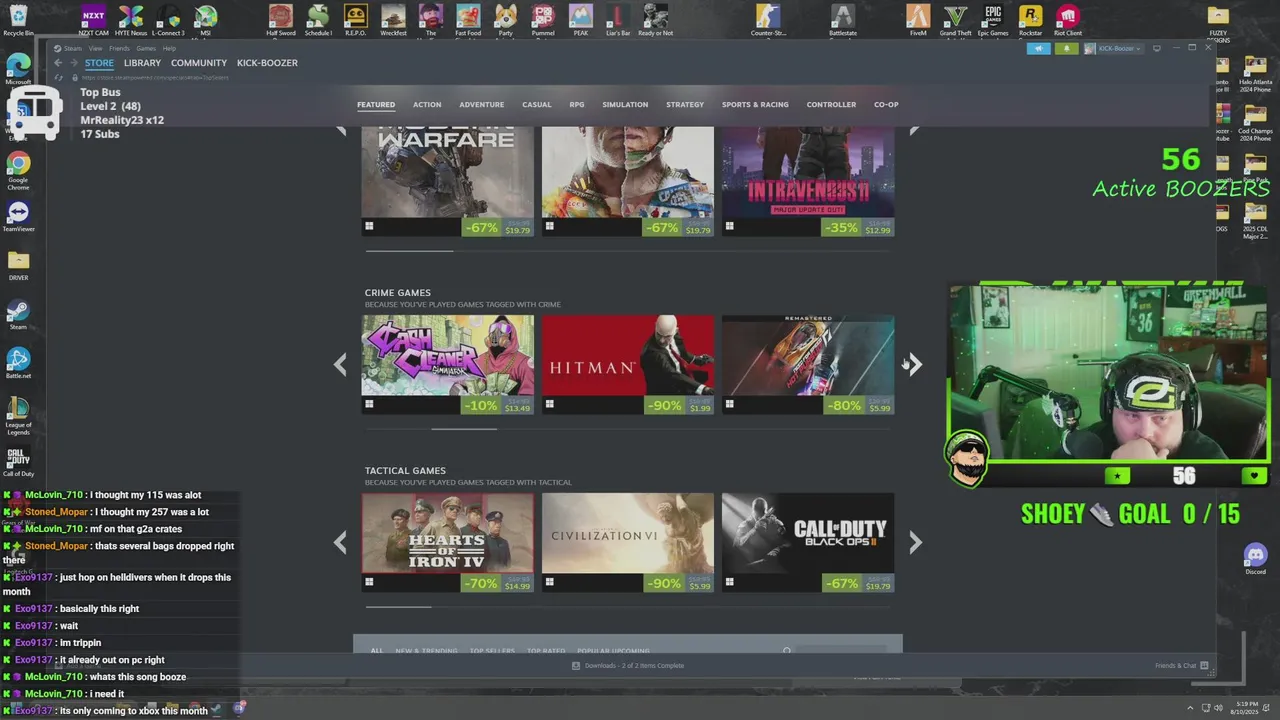Image resolution: width=1280 pixels, height=720 pixels.
Task: Open the HYTE Nexus desktop shortcut
Action: tap(130, 19)
